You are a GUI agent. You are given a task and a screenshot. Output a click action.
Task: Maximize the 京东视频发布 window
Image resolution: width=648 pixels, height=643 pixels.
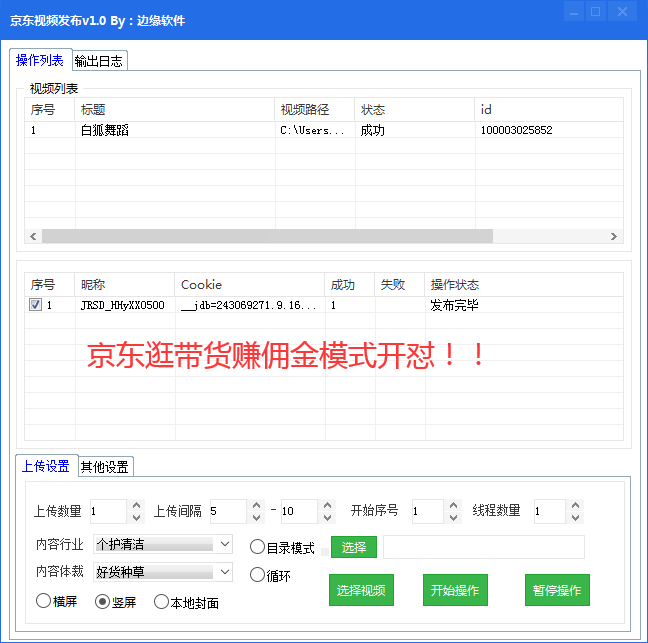[596, 12]
